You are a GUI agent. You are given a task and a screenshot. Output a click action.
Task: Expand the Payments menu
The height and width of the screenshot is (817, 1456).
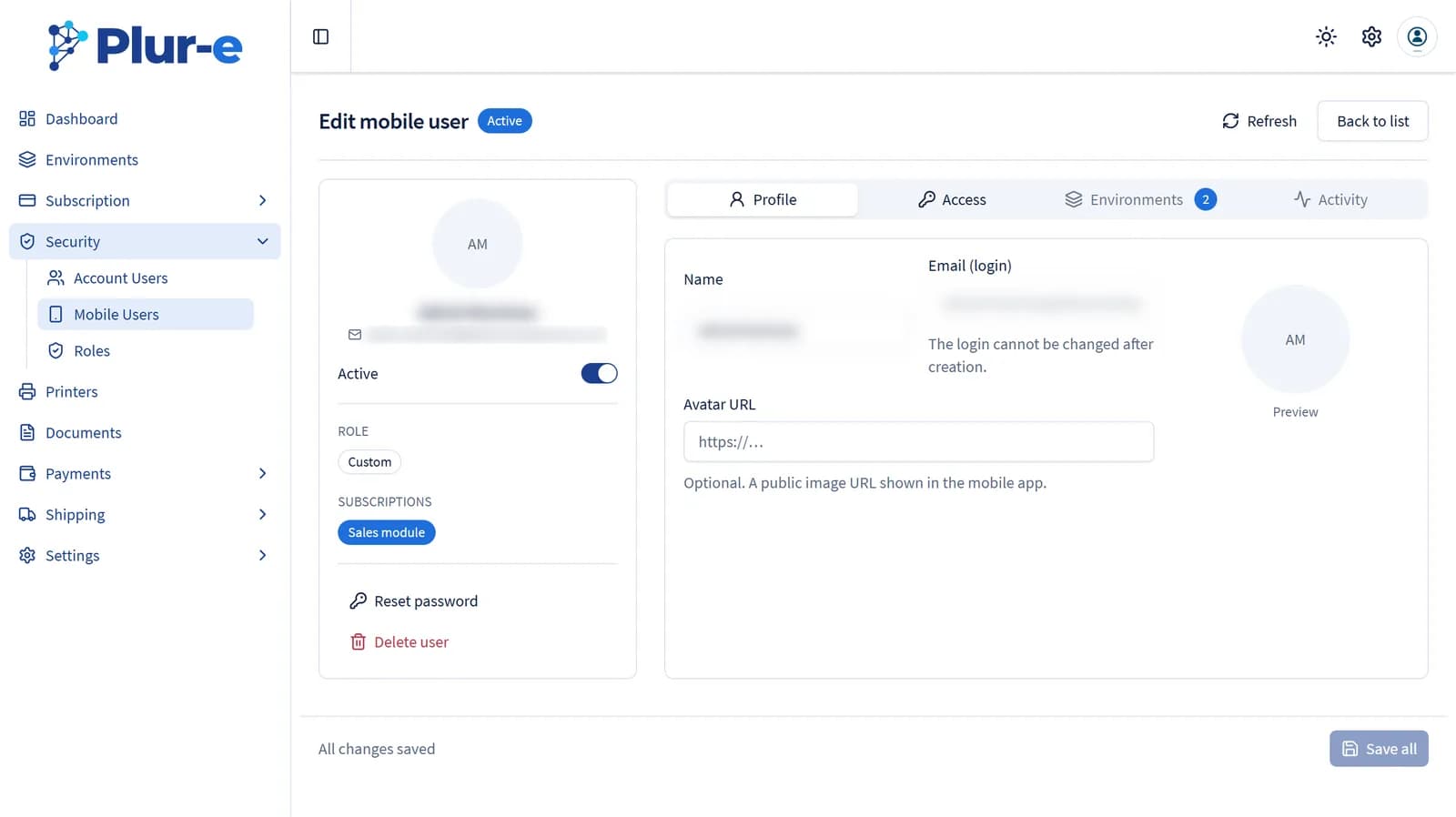(x=145, y=473)
